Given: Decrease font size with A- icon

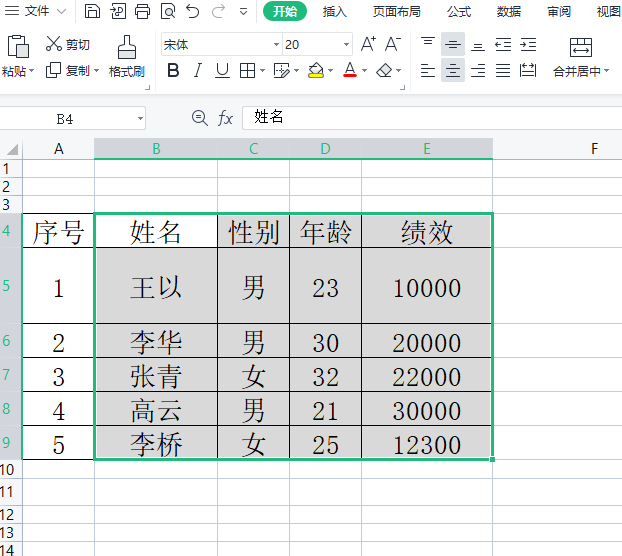Looking at the screenshot, I should [393, 44].
